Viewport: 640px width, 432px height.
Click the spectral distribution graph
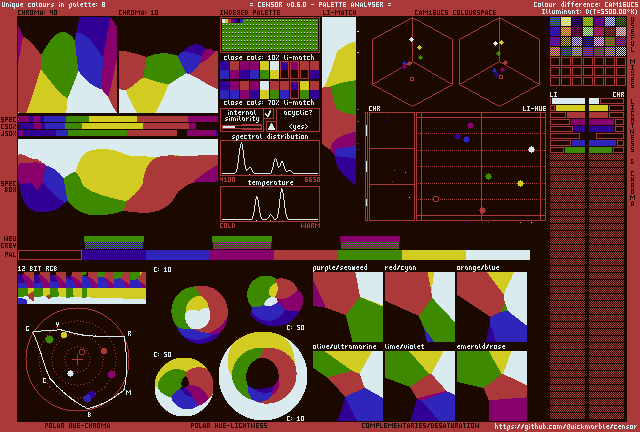click(270, 158)
